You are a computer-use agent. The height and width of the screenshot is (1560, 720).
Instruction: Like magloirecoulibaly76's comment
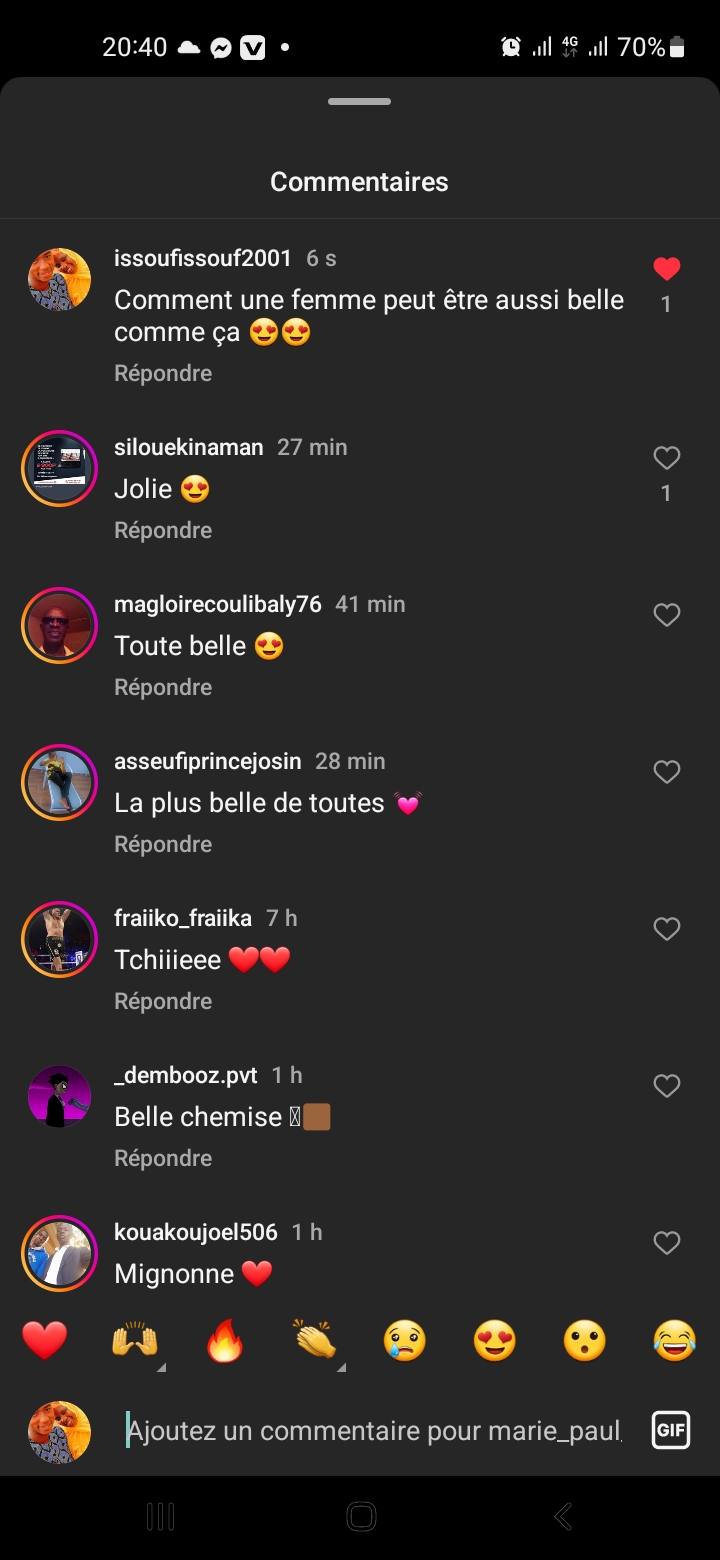click(666, 615)
